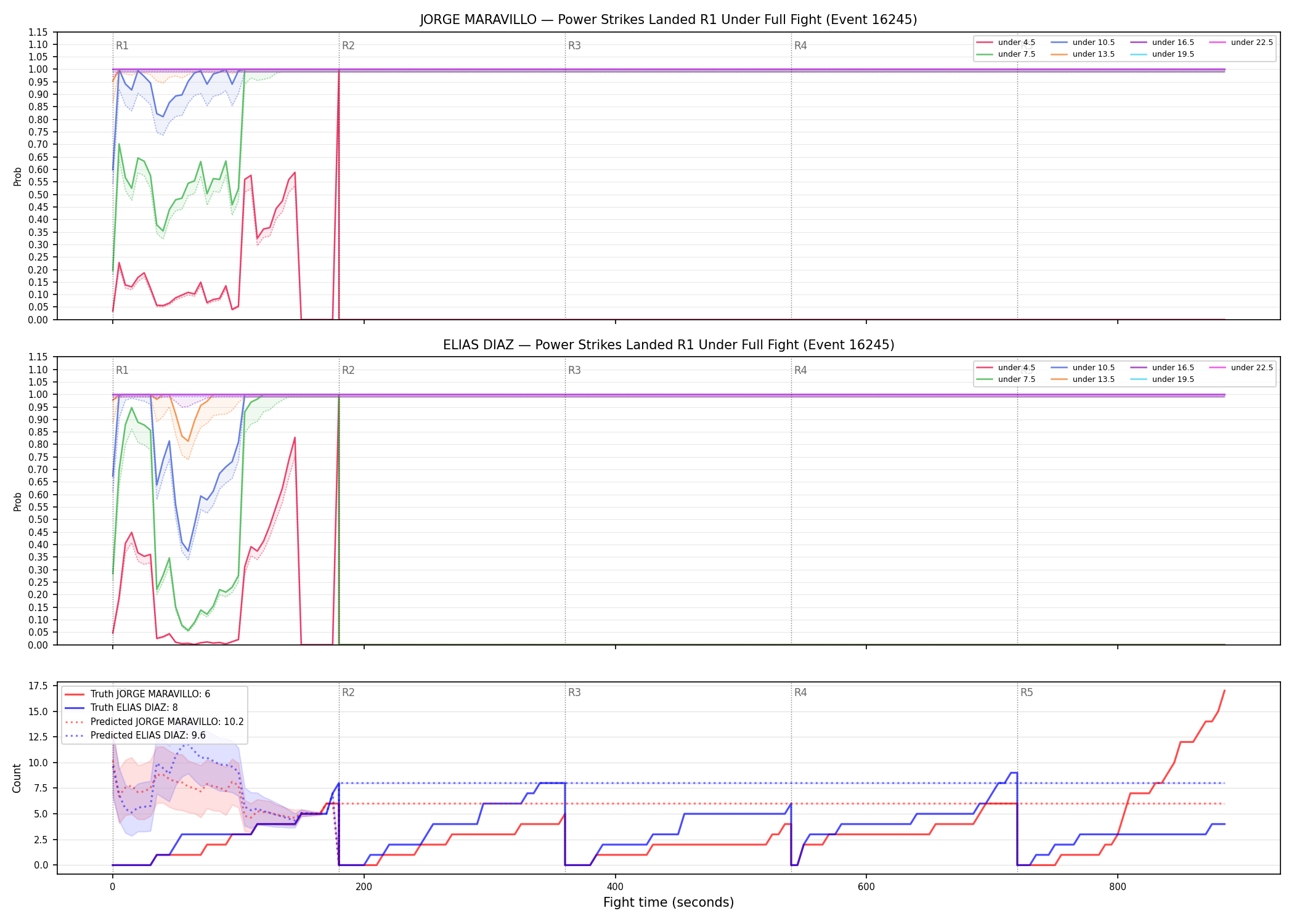Click the 'Fight time (seconds)' axis label
This screenshot has width=1294, height=924.
coord(669,902)
